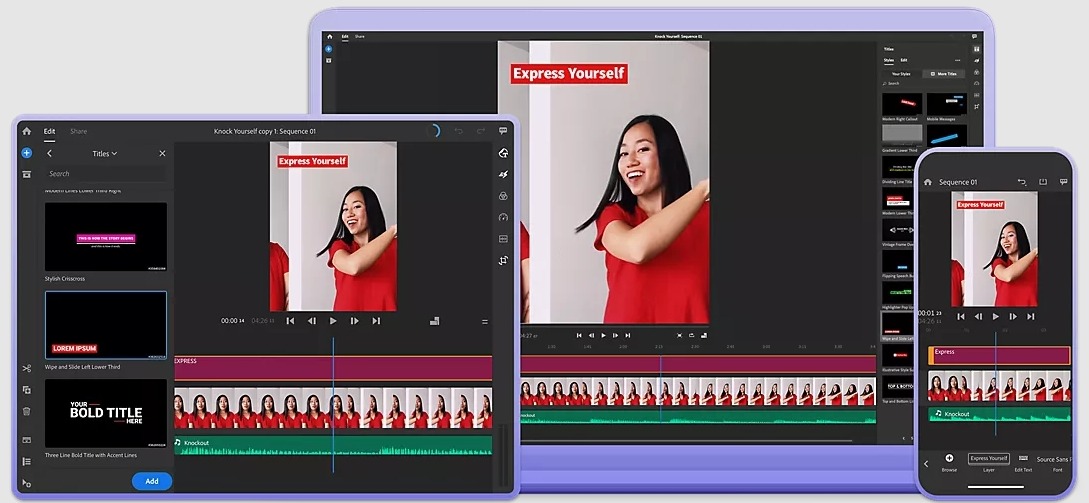
Task: Switch to More Titles on laptop panel
Action: pos(942,74)
